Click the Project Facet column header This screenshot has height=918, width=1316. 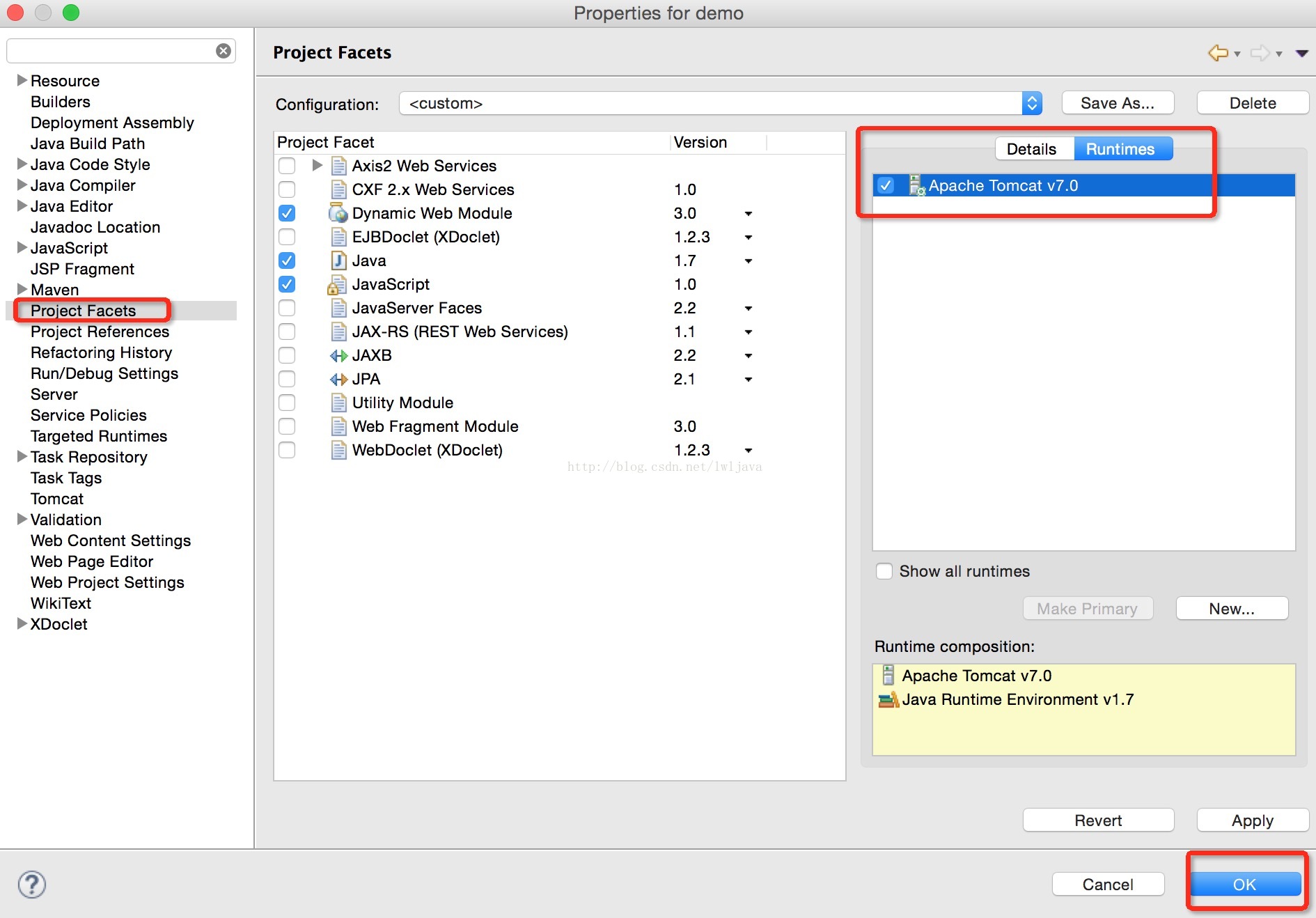(325, 142)
